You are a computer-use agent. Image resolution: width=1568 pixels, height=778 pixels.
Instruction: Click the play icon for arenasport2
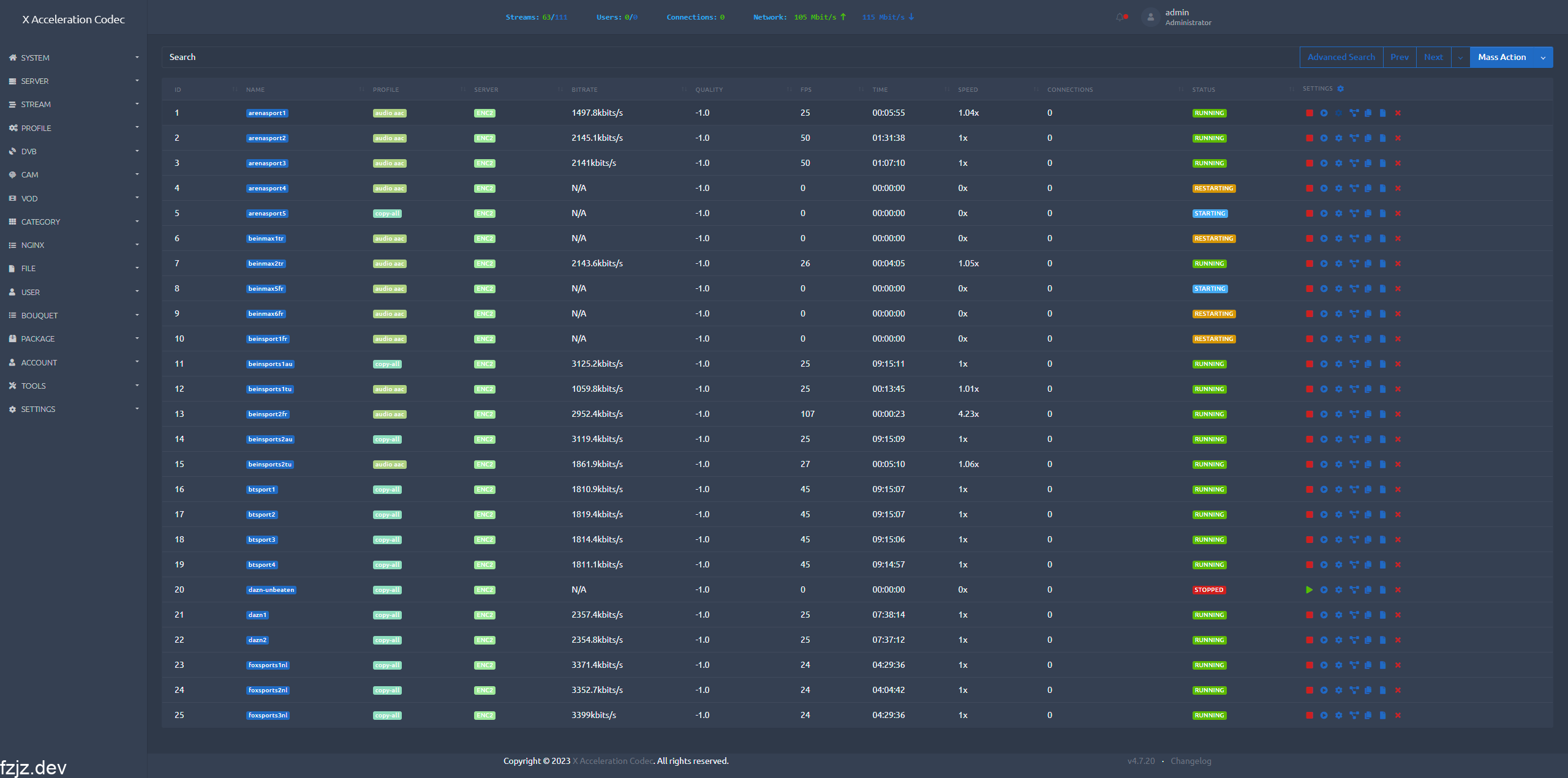[1324, 138]
